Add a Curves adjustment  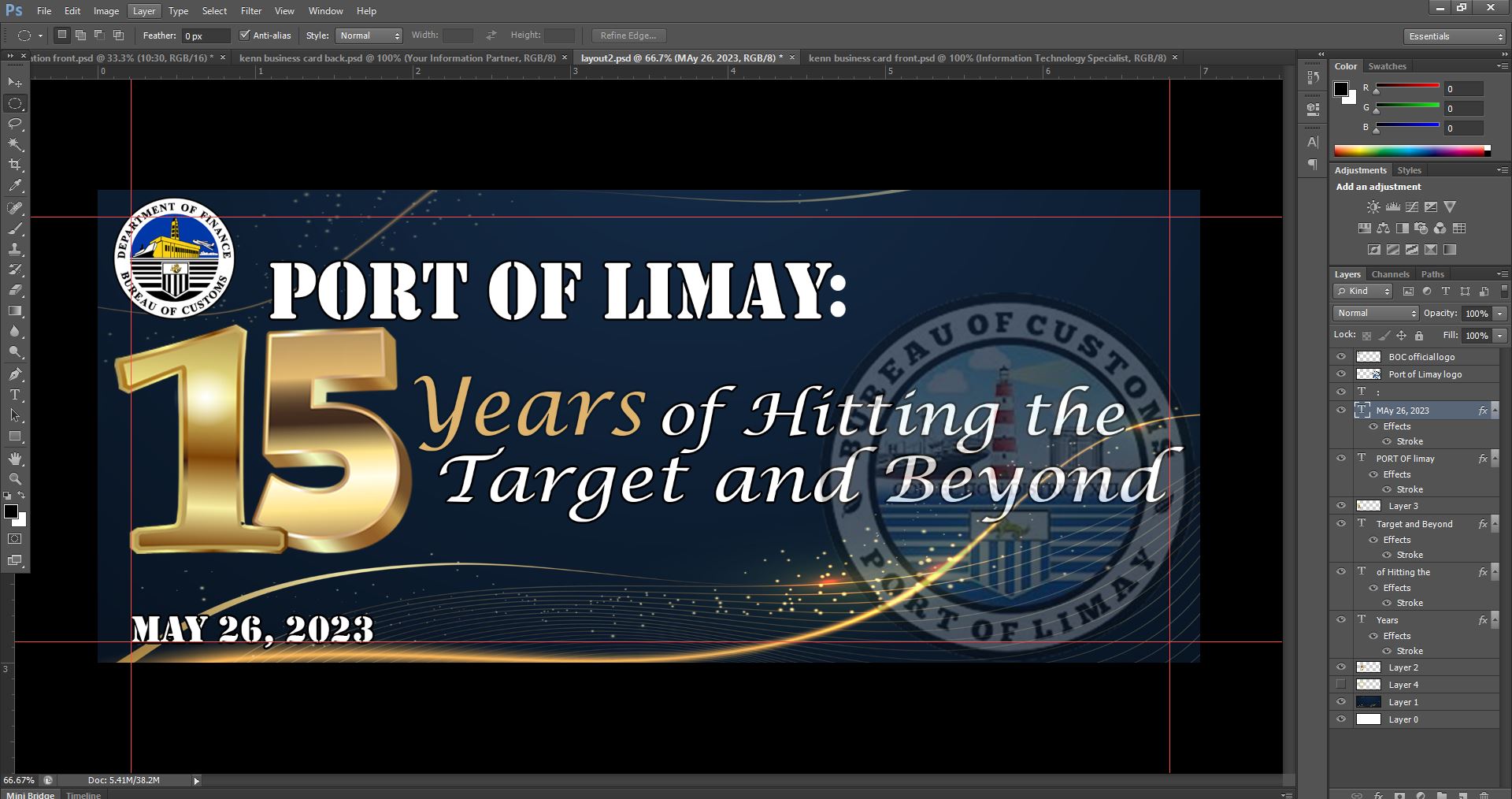point(1412,207)
